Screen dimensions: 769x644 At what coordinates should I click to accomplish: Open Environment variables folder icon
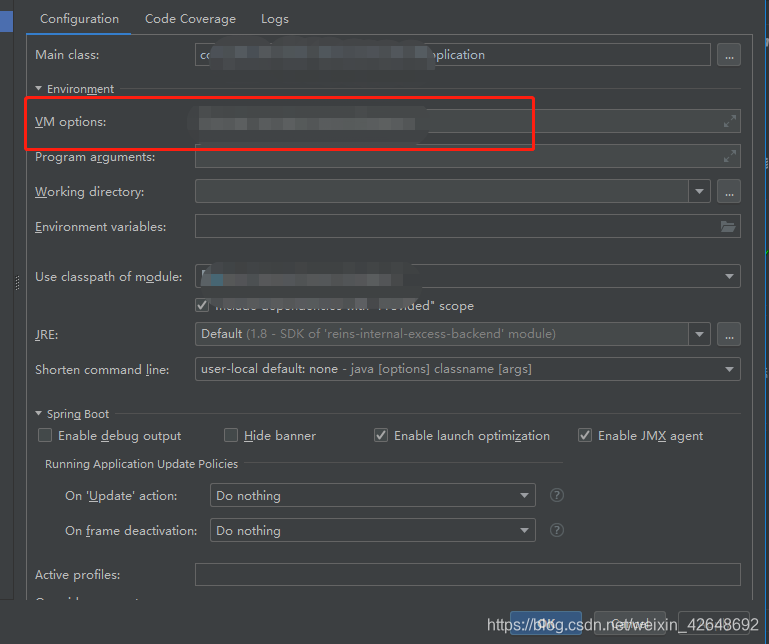pyautogui.click(x=728, y=226)
